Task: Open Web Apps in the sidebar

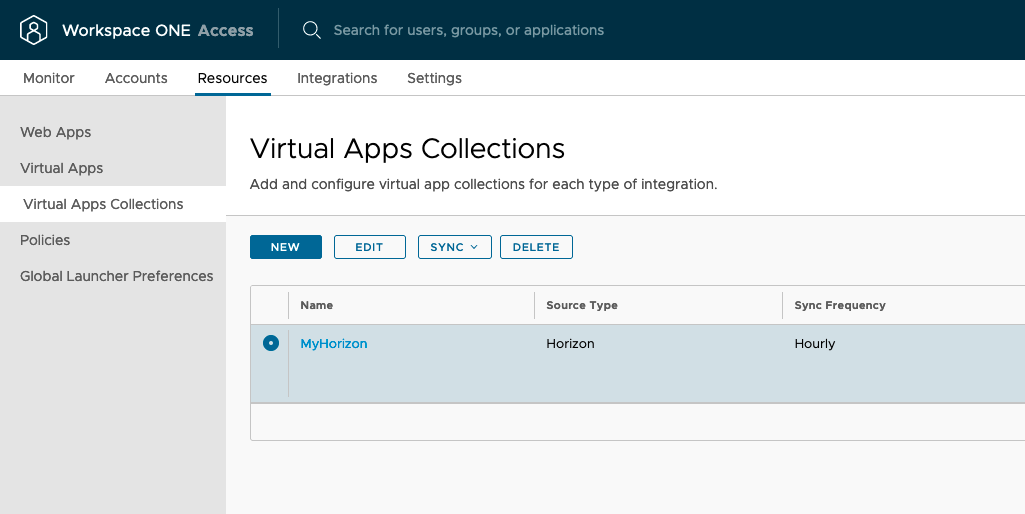Action: [56, 132]
